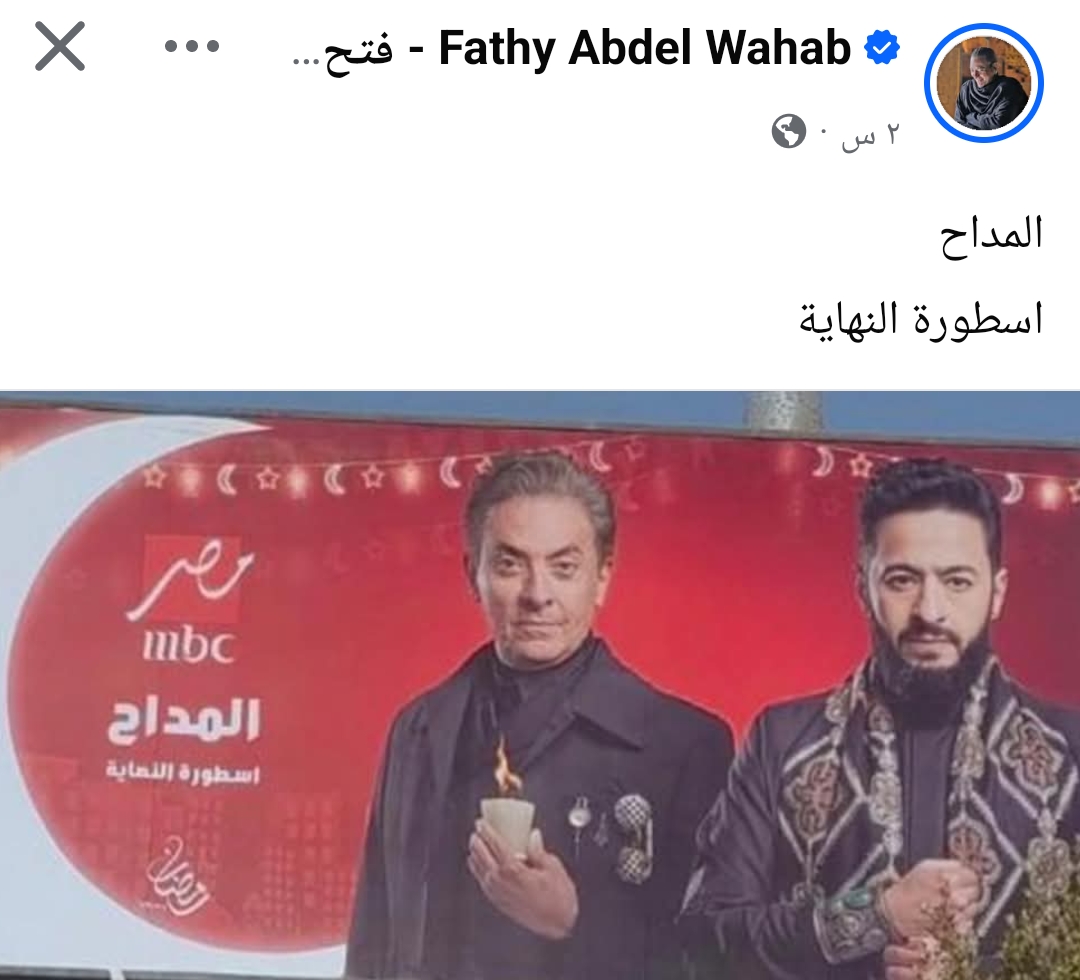Click the MBC Masr logo on the billboard
The image size is (1080, 980).
(190, 600)
